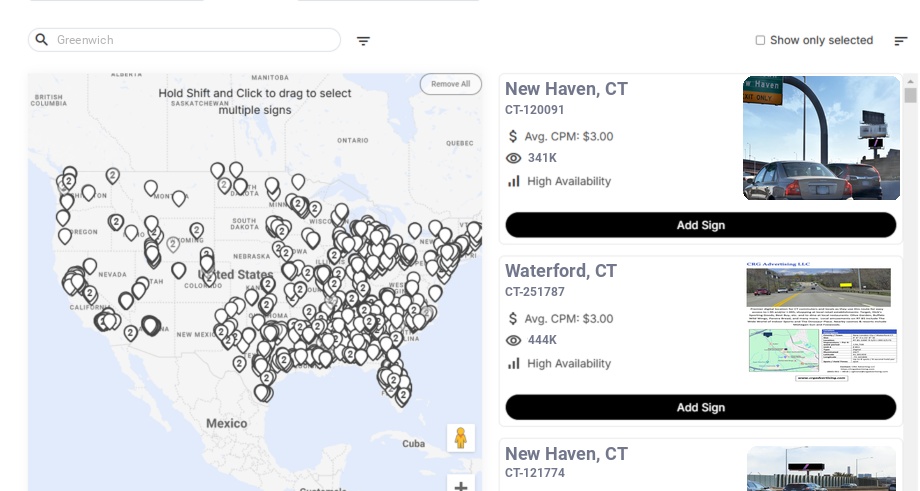Open the filter options icon
Screen dimensions: 920x491
click(363, 41)
